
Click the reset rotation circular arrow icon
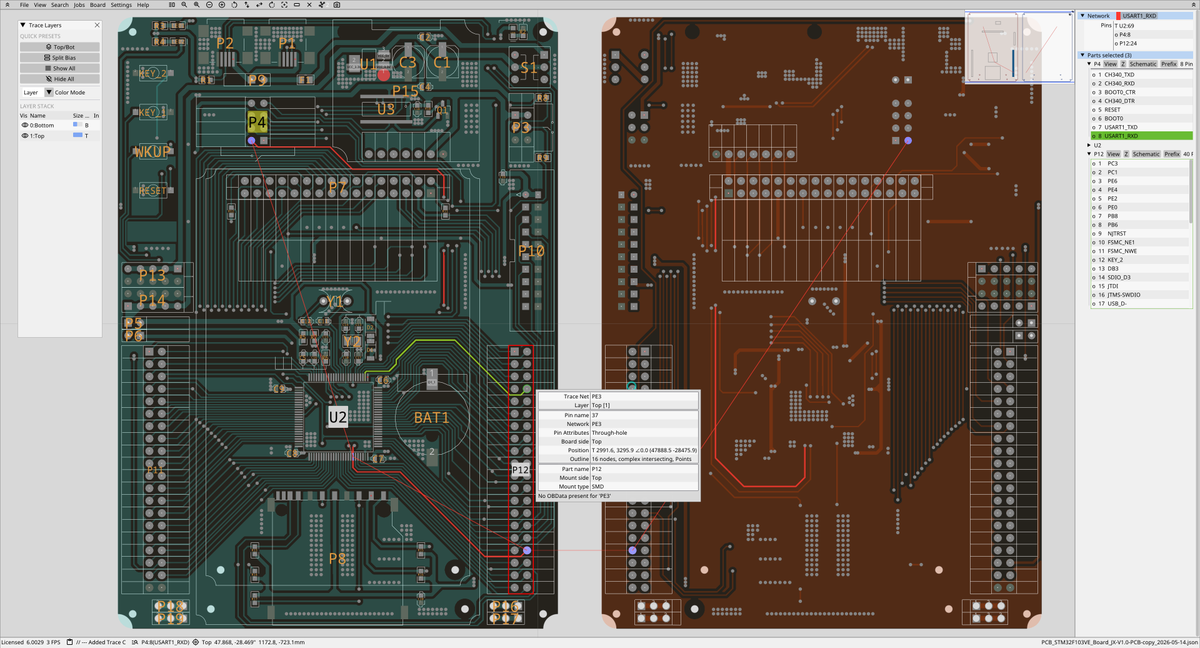[272, 5]
